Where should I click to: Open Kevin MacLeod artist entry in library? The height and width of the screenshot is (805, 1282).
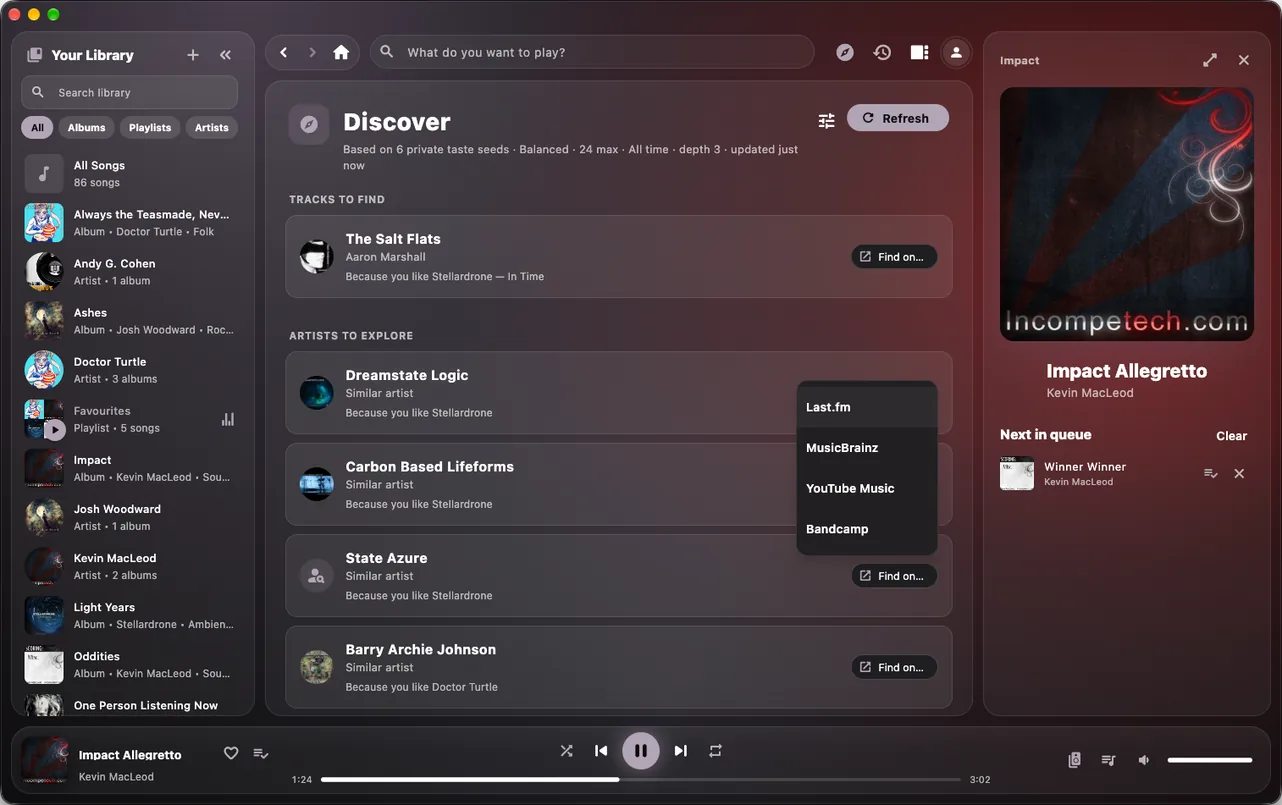point(132,566)
